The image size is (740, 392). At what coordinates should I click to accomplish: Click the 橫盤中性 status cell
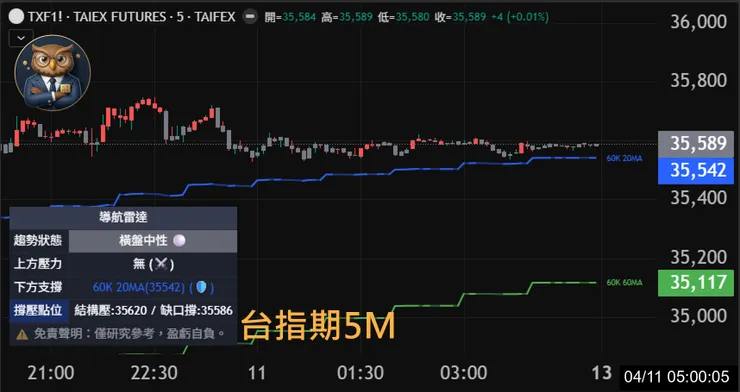coord(152,241)
